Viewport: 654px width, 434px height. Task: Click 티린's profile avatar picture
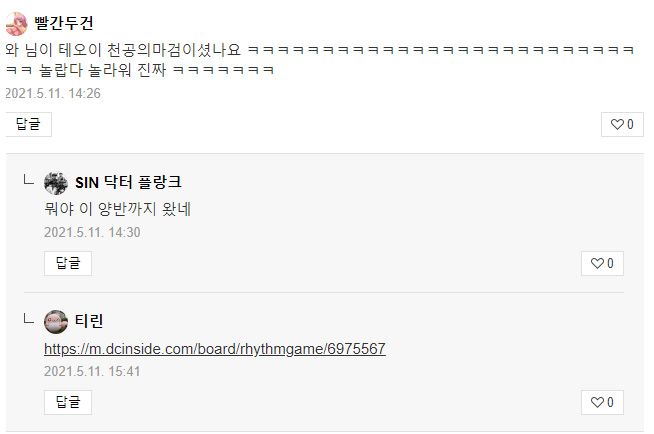[x=56, y=322]
